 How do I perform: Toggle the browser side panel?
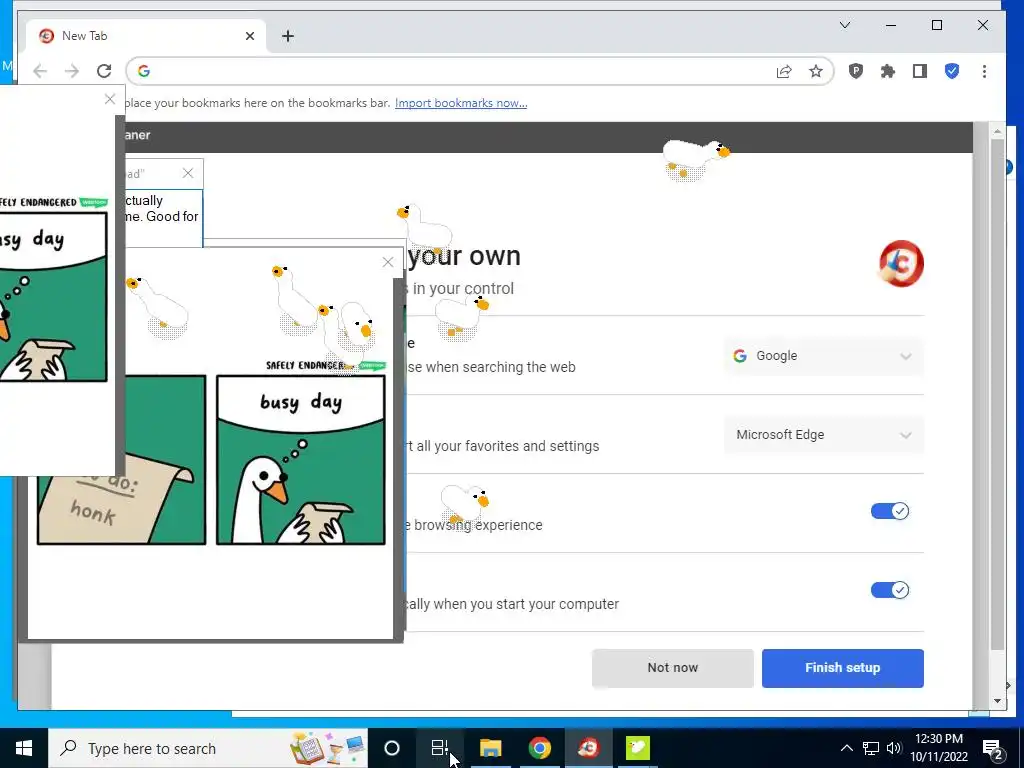[920, 71]
